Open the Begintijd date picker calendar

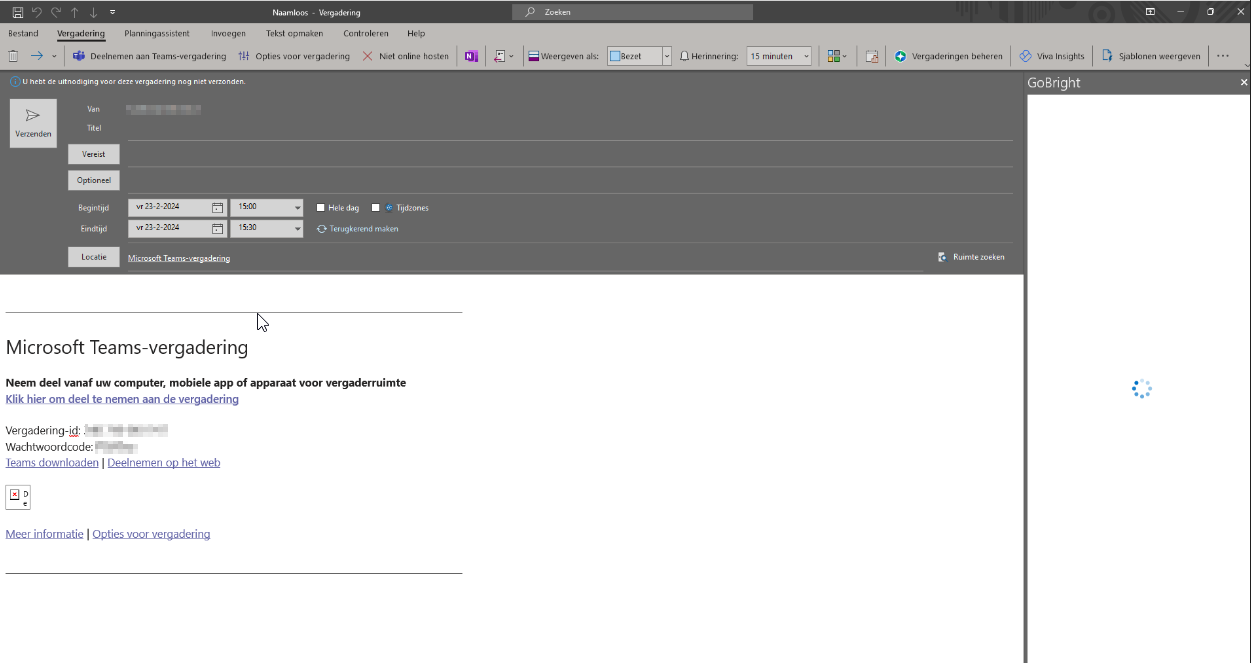click(x=218, y=208)
